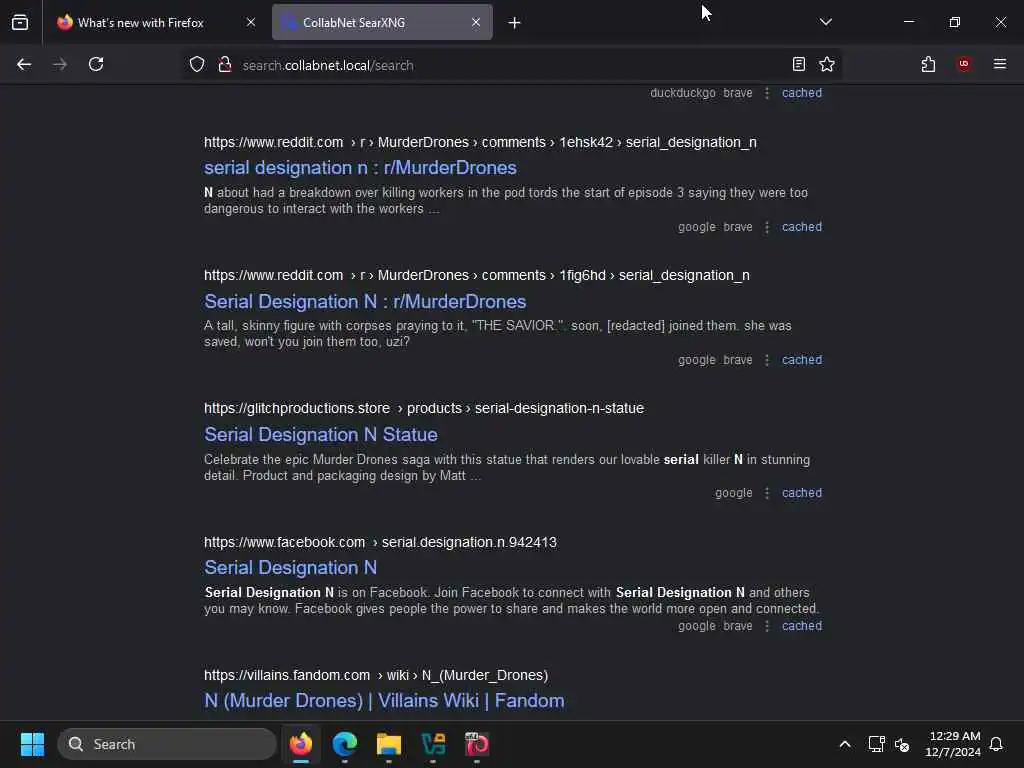Open the 'Serial Designation N Statue' result
The height and width of the screenshot is (768, 1024).
(321, 434)
